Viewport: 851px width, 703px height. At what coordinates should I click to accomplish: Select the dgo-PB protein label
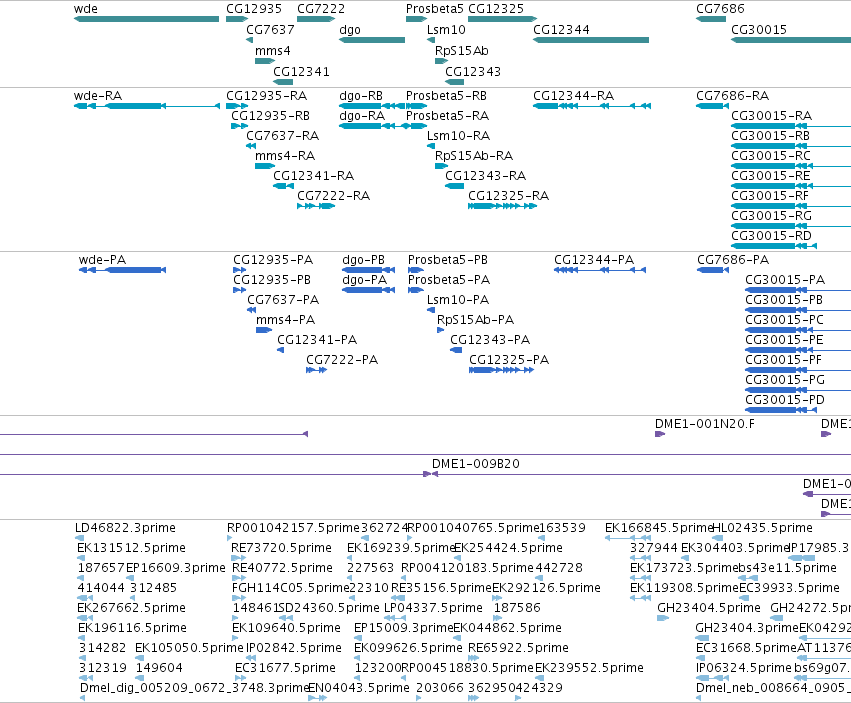(363, 260)
